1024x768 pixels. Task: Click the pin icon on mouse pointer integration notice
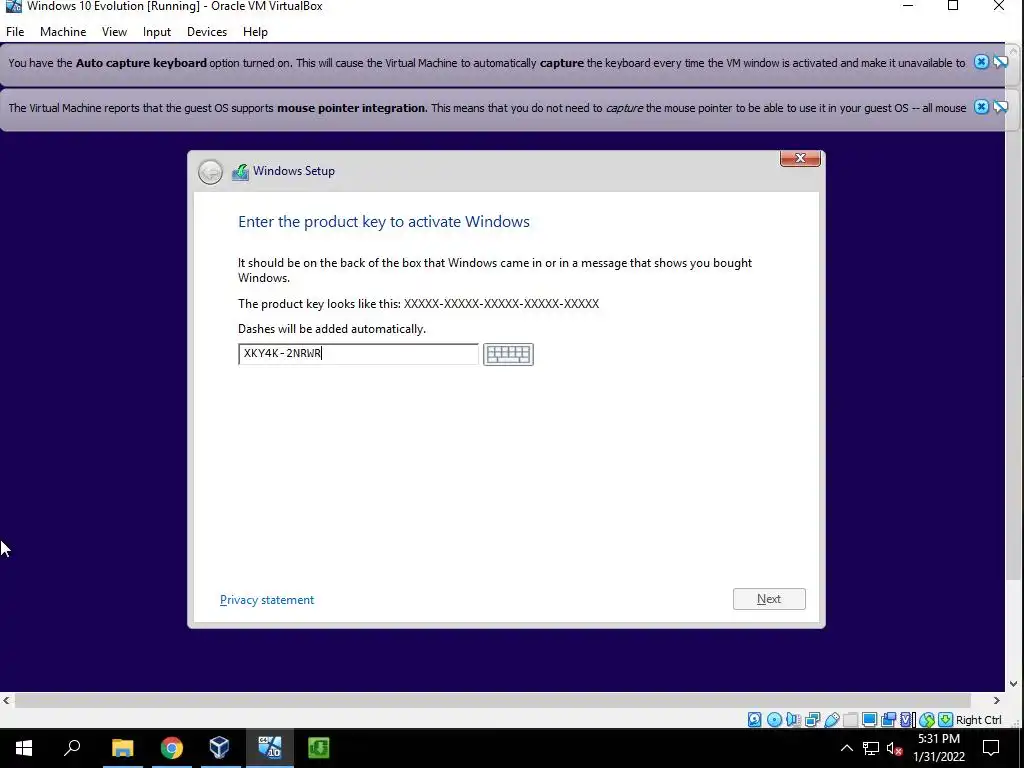(1000, 106)
